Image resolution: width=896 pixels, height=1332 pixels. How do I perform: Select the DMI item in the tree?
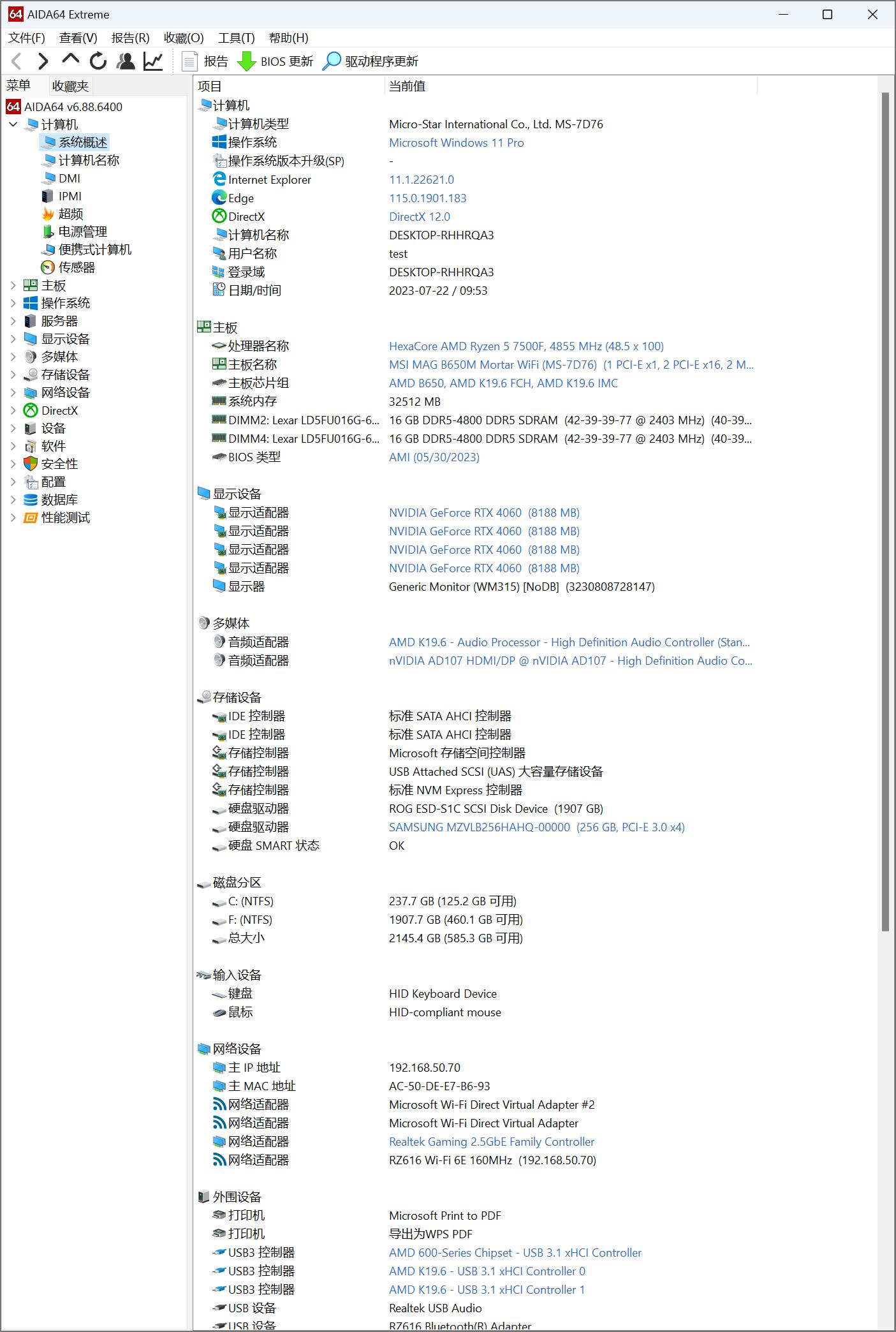point(70,178)
